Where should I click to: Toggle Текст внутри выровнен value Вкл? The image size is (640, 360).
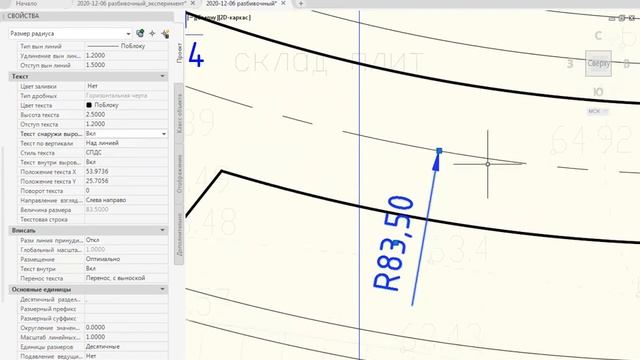pyautogui.click(x=126, y=162)
